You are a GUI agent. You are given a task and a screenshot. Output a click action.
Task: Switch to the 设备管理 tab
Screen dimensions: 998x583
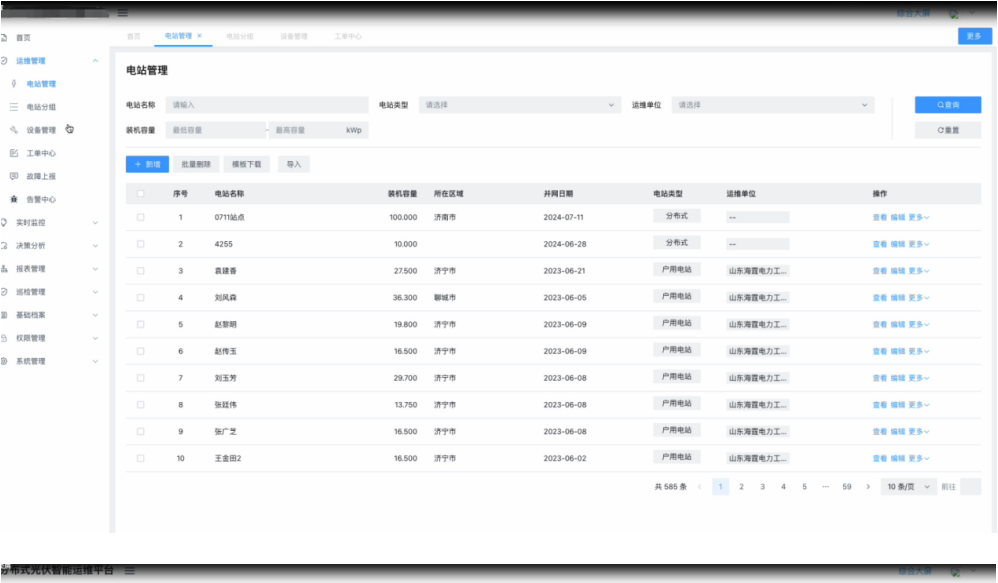click(294, 36)
